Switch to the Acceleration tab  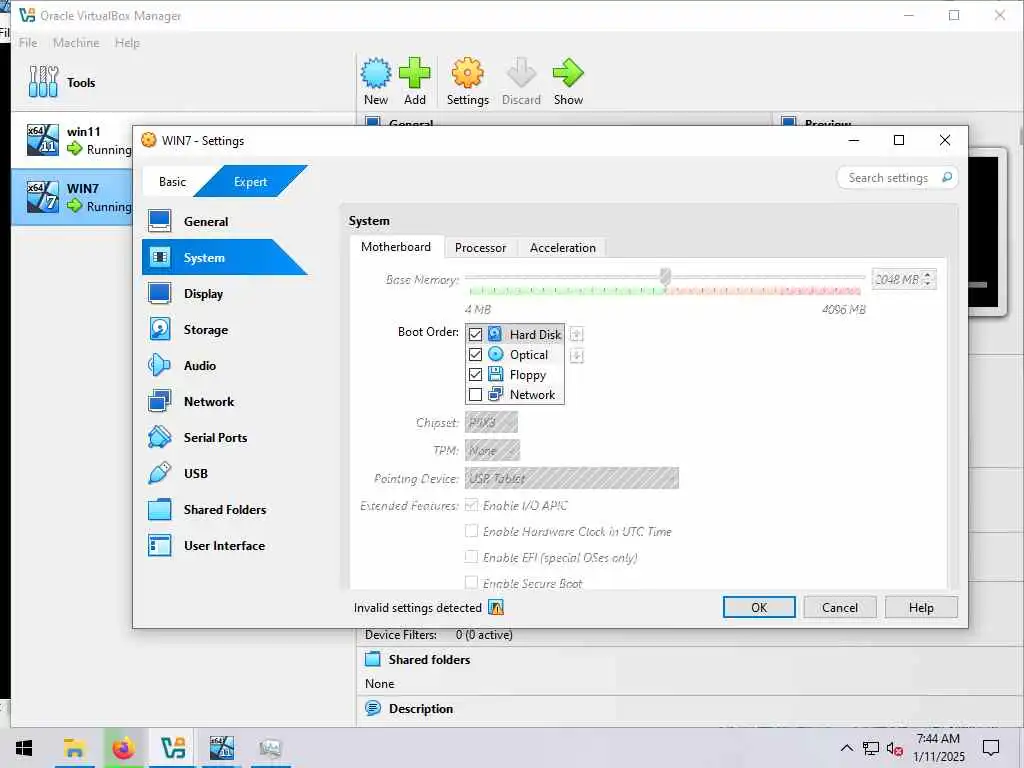[562, 248]
